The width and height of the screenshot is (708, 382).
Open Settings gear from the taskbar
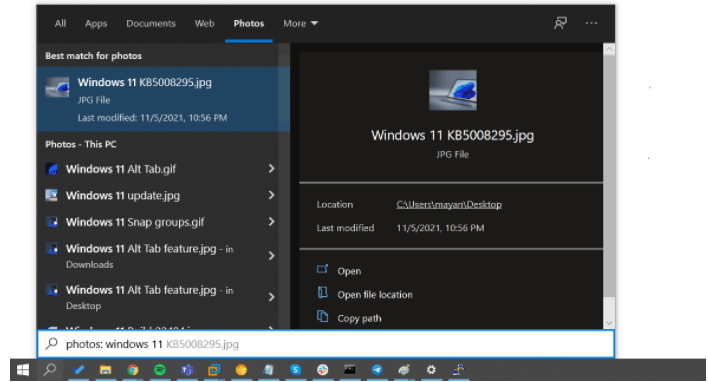(431, 370)
